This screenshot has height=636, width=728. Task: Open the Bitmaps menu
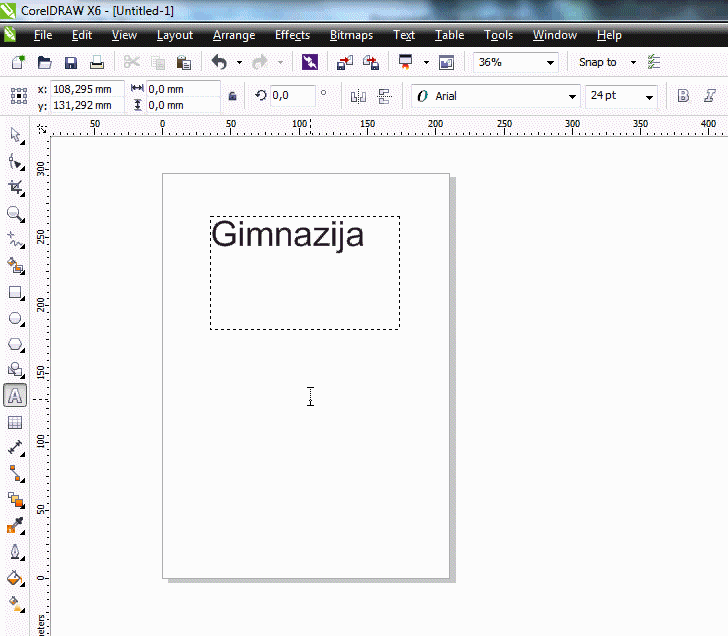pyautogui.click(x=351, y=35)
